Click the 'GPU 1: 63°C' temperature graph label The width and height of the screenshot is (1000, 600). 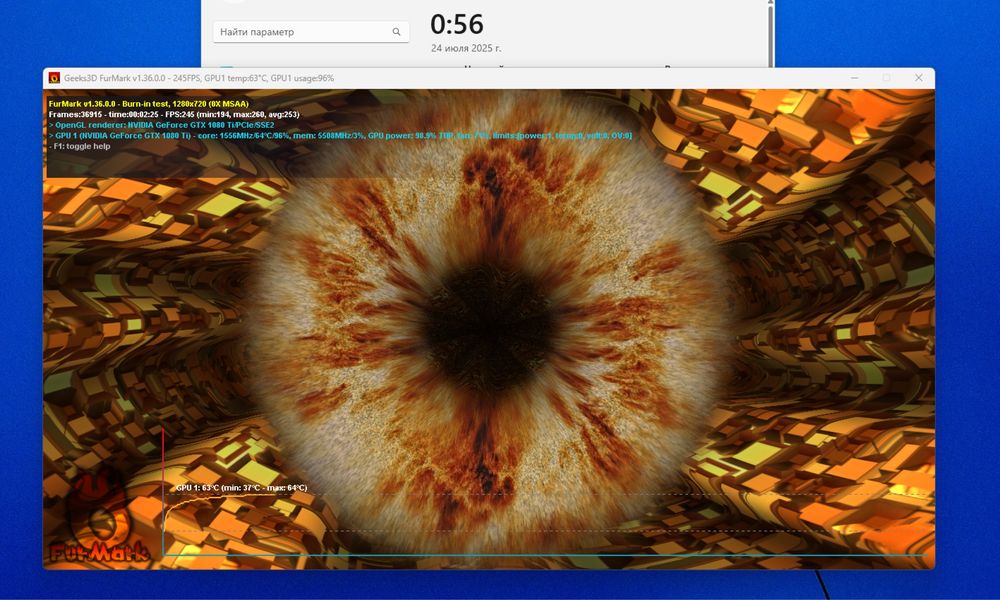[x=241, y=488]
